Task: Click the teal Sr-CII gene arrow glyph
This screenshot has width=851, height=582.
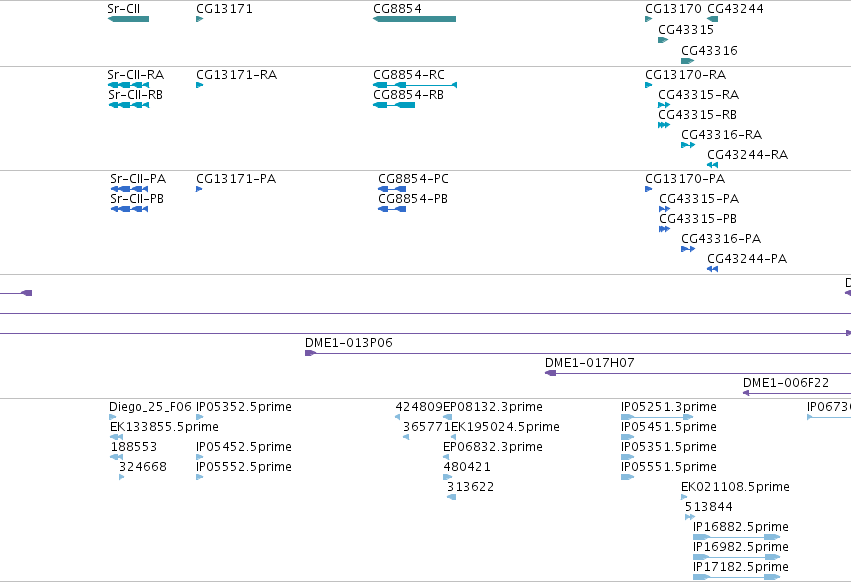Action: (129, 19)
